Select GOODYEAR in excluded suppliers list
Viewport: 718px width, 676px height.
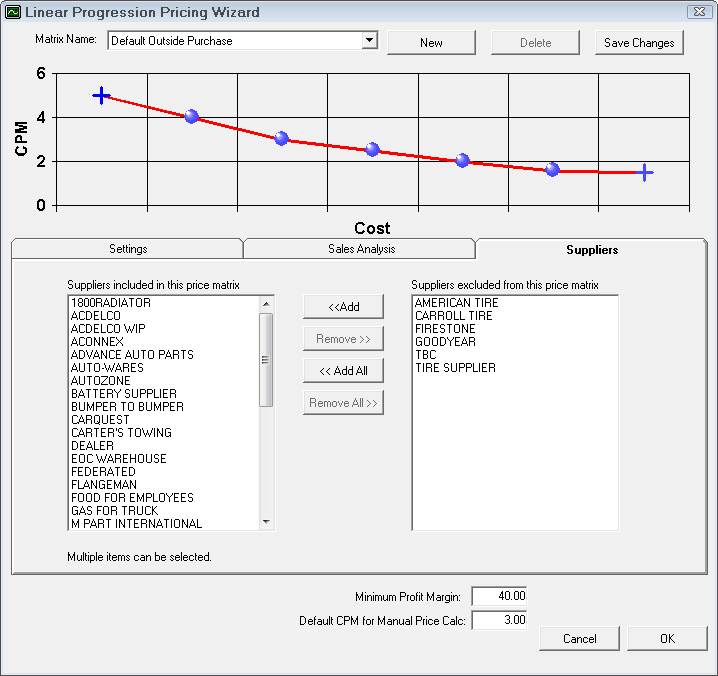(x=445, y=342)
